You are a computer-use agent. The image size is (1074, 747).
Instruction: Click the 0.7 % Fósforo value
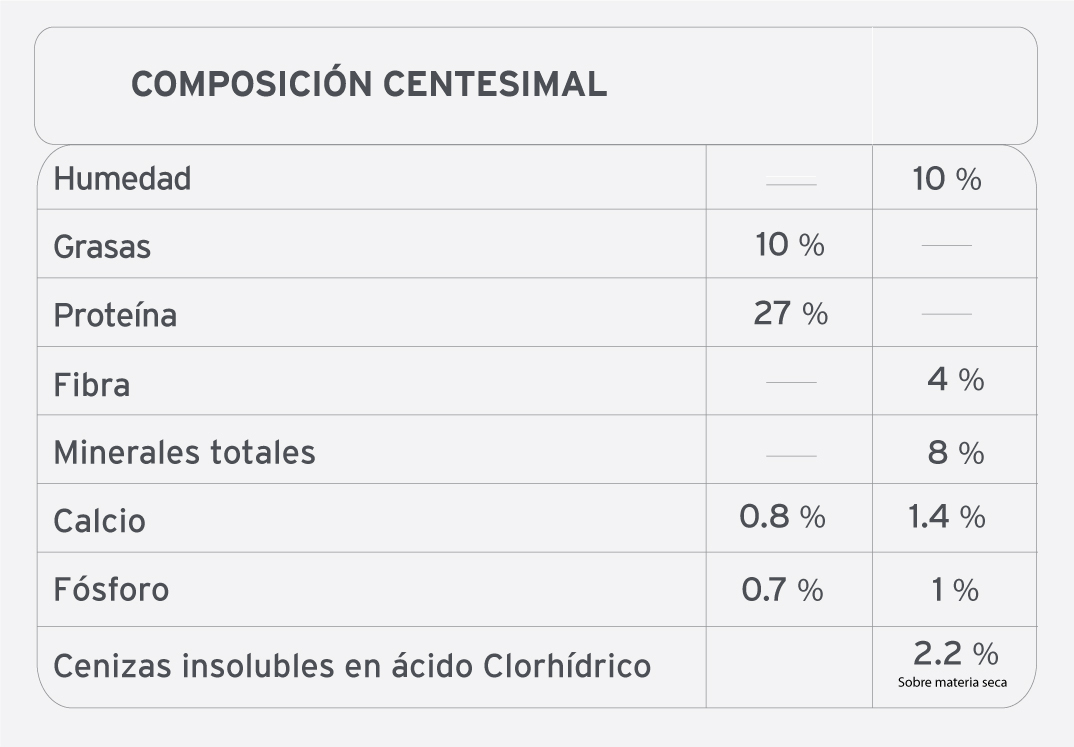point(782,590)
